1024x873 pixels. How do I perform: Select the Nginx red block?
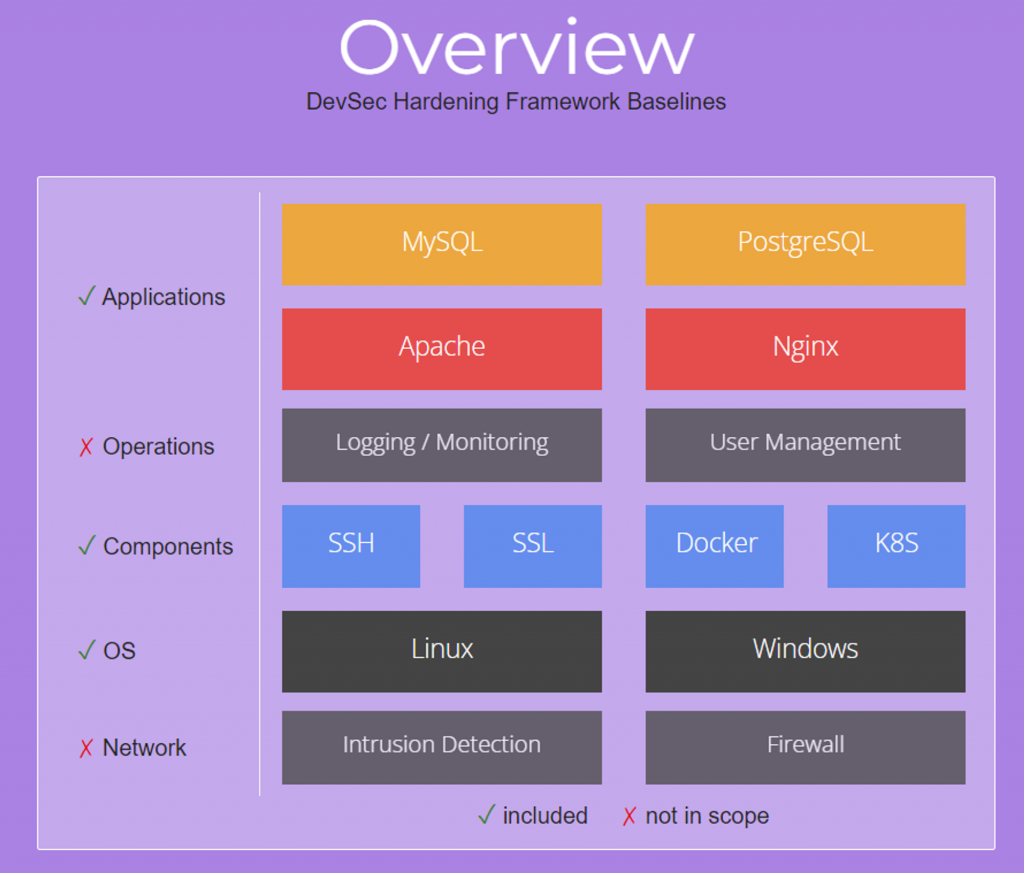[x=805, y=349]
